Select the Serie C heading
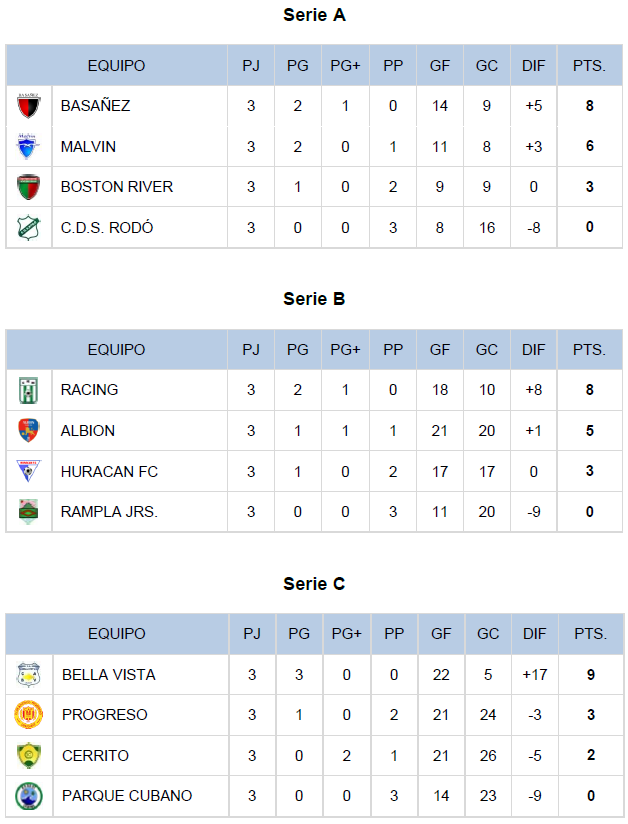The height and width of the screenshot is (824, 628). pos(314,584)
